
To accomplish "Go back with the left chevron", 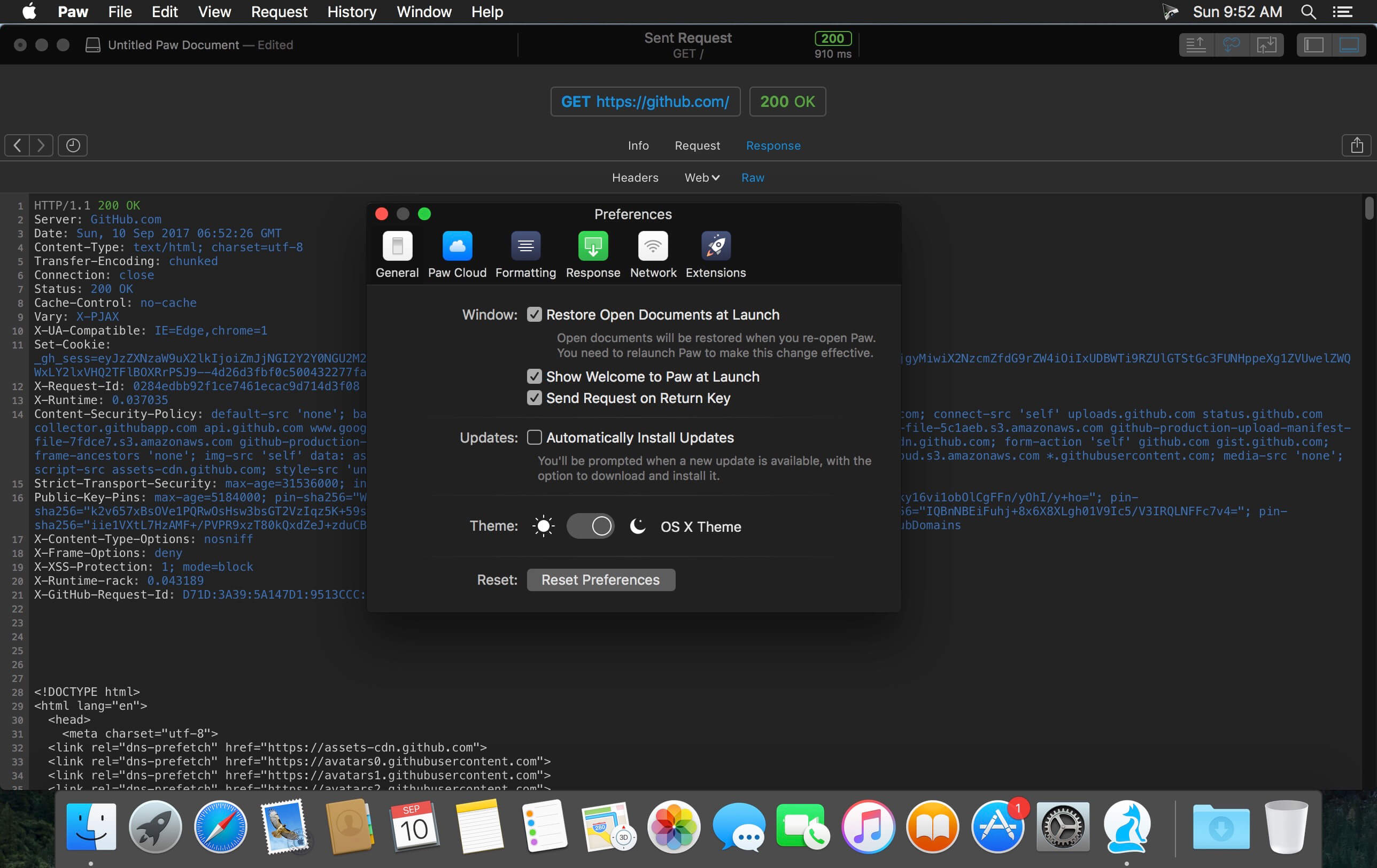I will coord(17,145).
